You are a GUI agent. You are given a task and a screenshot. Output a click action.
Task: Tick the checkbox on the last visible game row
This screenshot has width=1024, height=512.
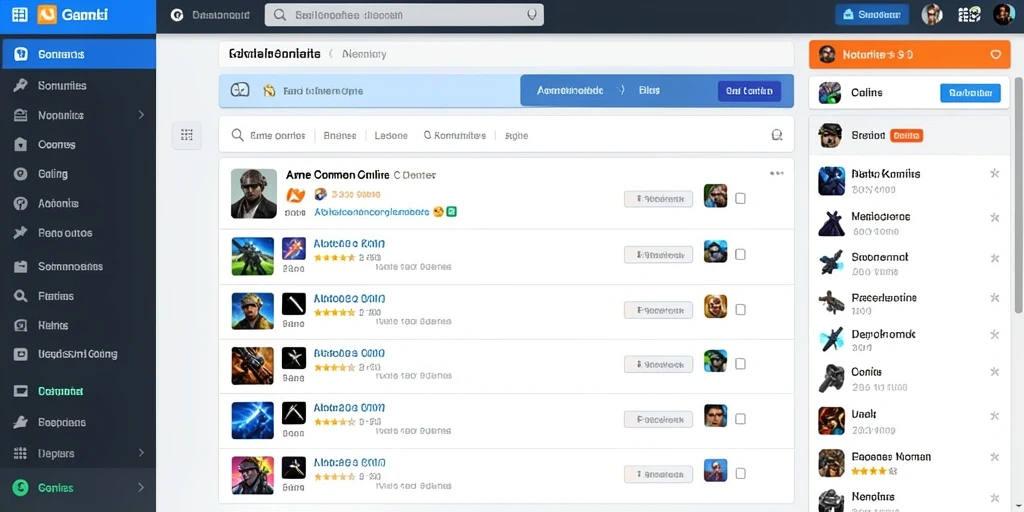click(740, 473)
